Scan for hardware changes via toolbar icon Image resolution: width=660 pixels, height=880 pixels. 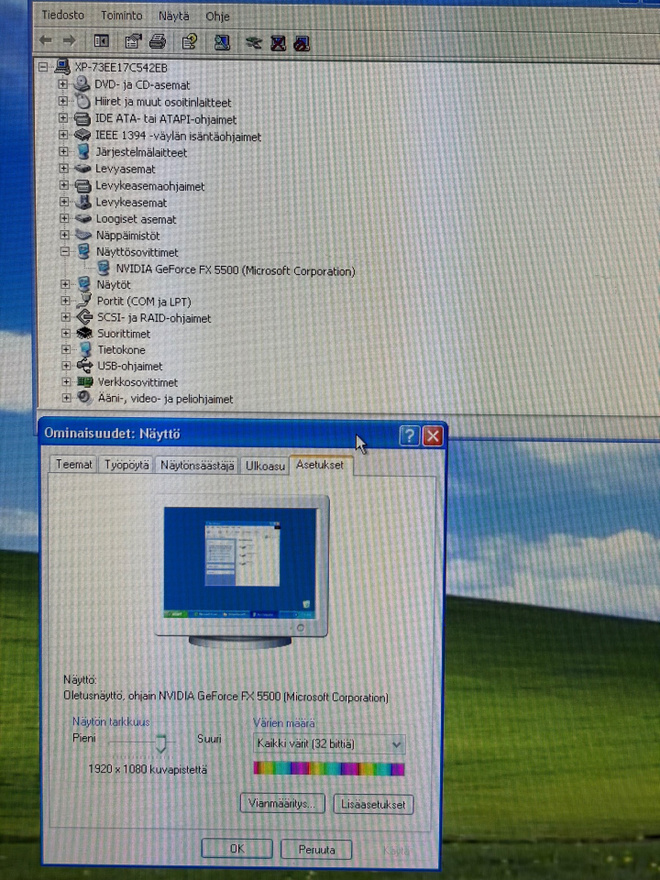pyautogui.click(x=222, y=42)
